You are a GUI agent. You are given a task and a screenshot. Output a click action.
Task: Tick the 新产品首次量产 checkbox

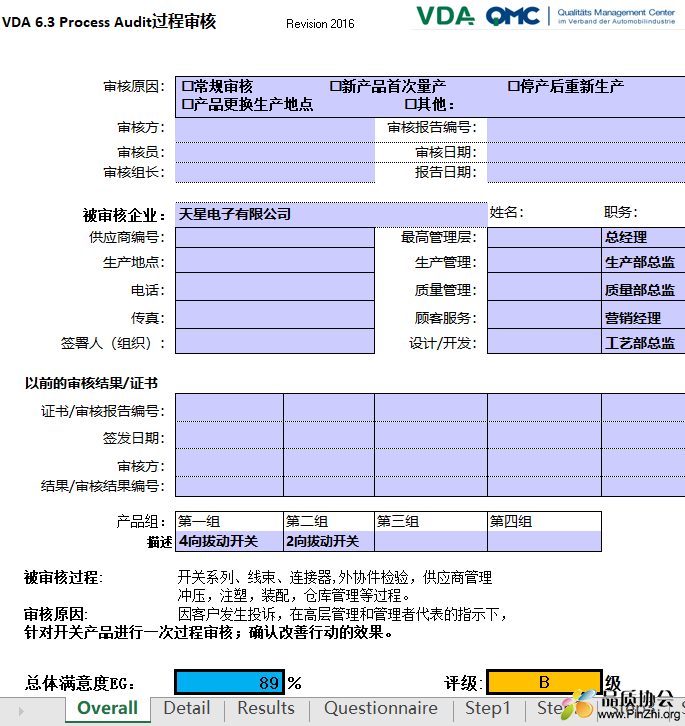[335, 86]
